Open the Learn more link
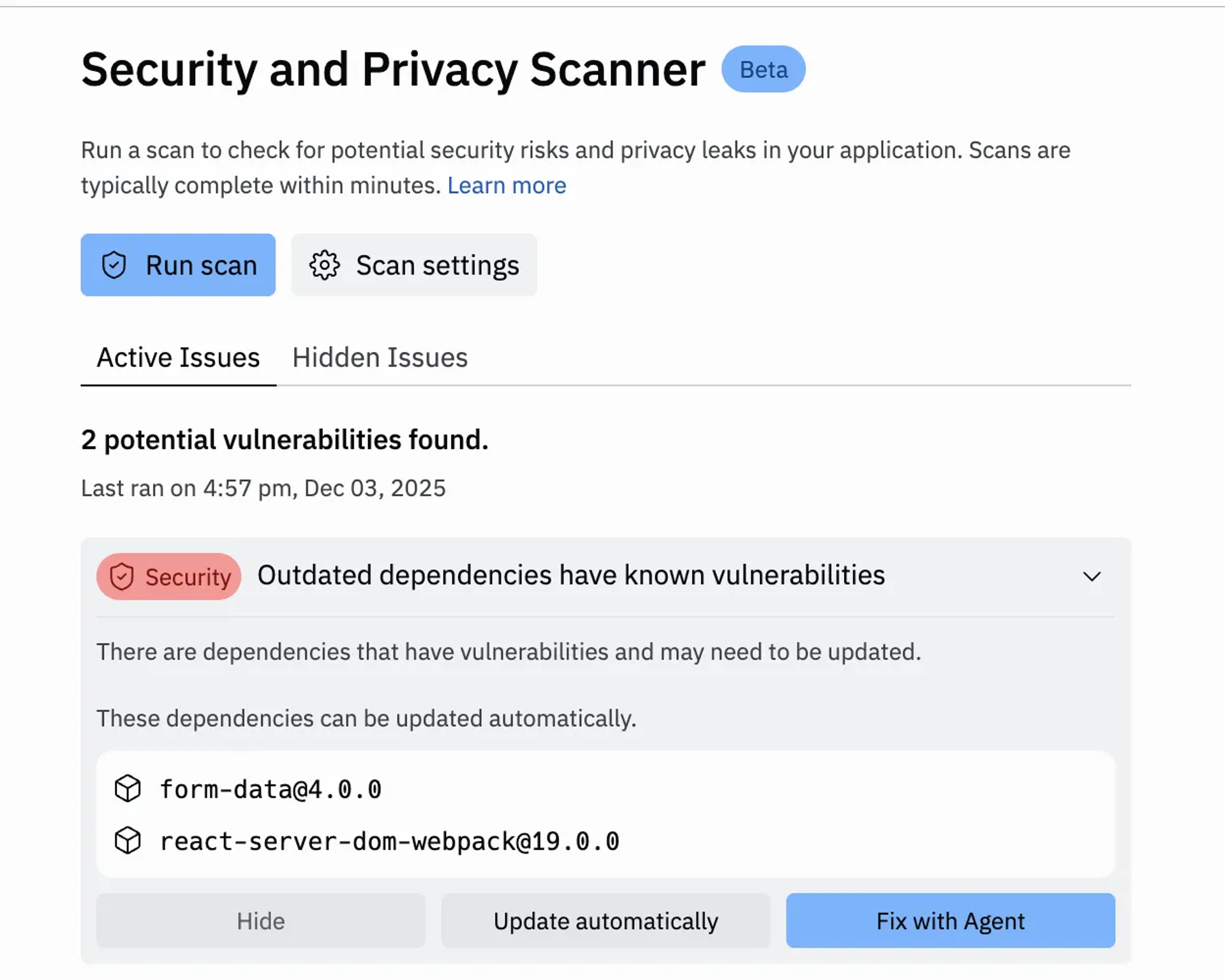 tap(507, 185)
